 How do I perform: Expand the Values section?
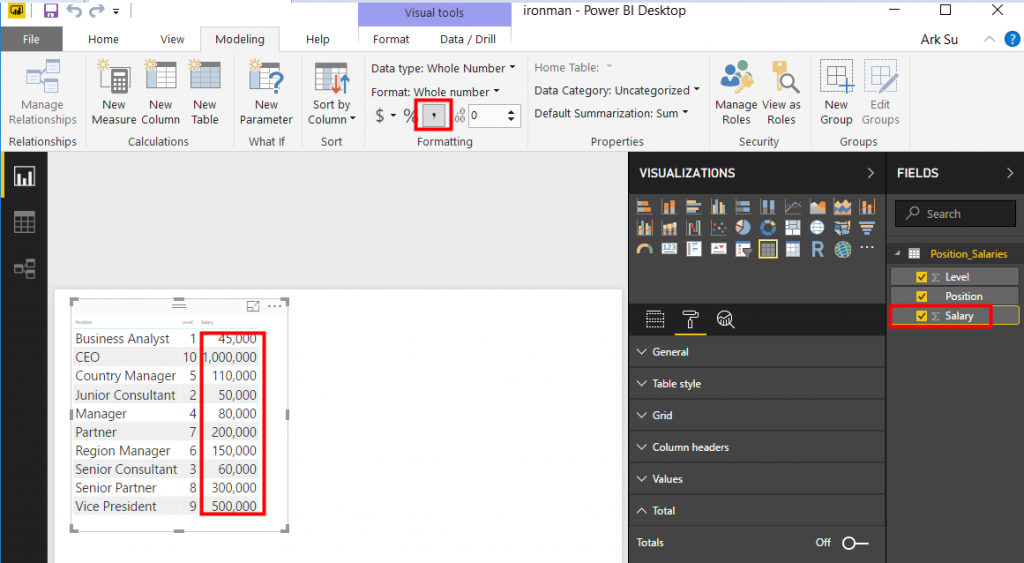click(x=757, y=479)
